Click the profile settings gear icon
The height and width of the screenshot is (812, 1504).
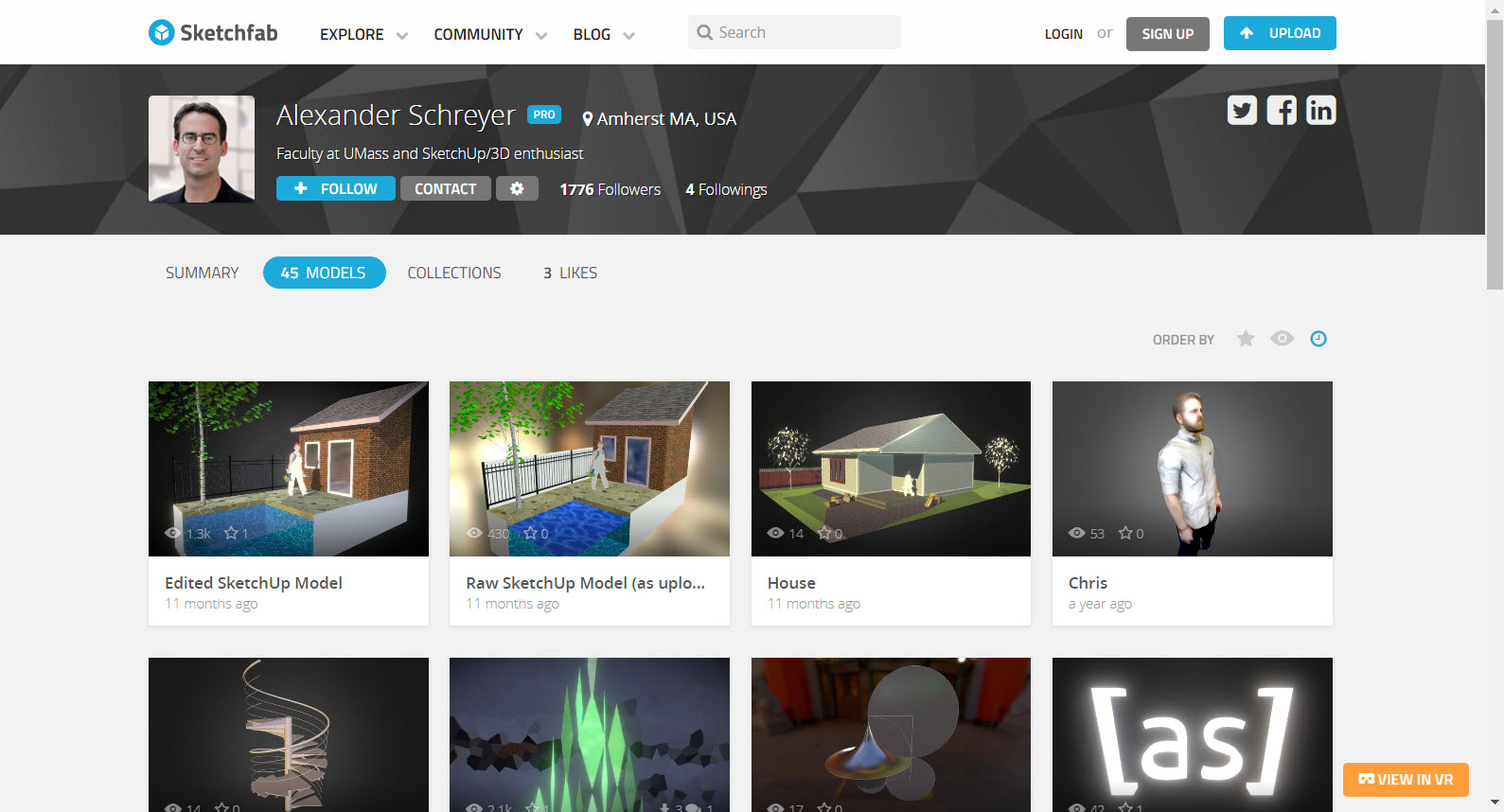point(517,188)
